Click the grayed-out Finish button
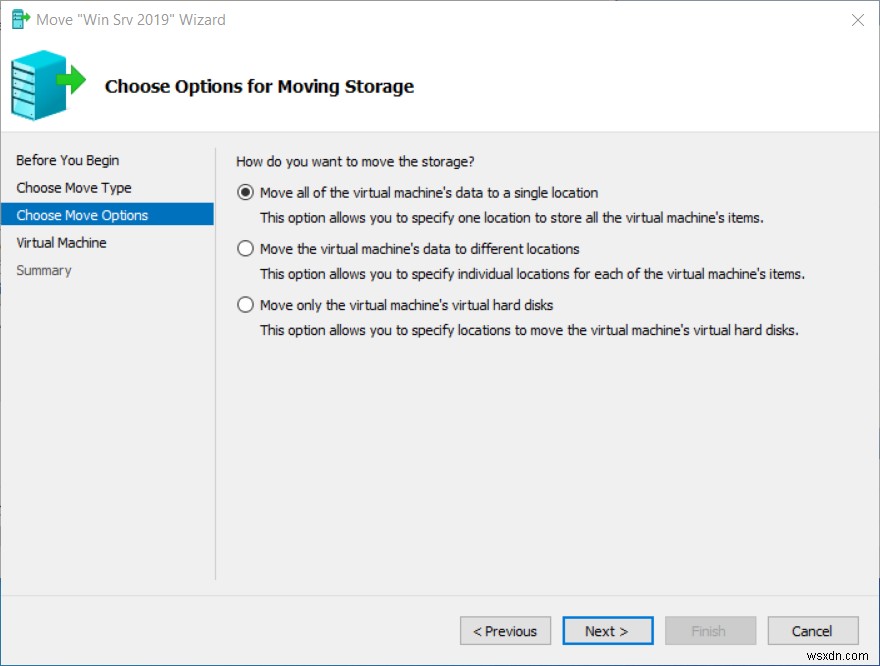 (710, 630)
